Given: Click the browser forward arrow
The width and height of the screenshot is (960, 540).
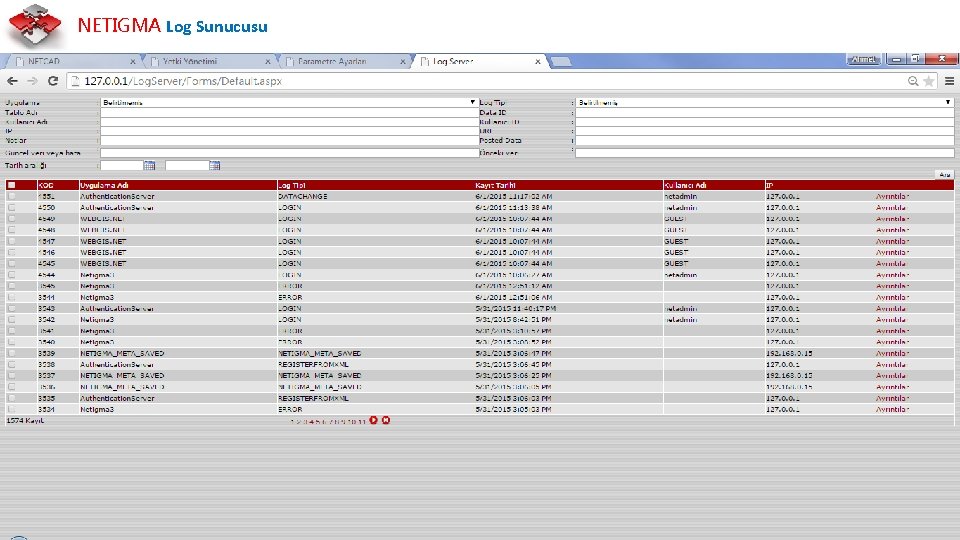Looking at the screenshot, I should (x=32, y=81).
